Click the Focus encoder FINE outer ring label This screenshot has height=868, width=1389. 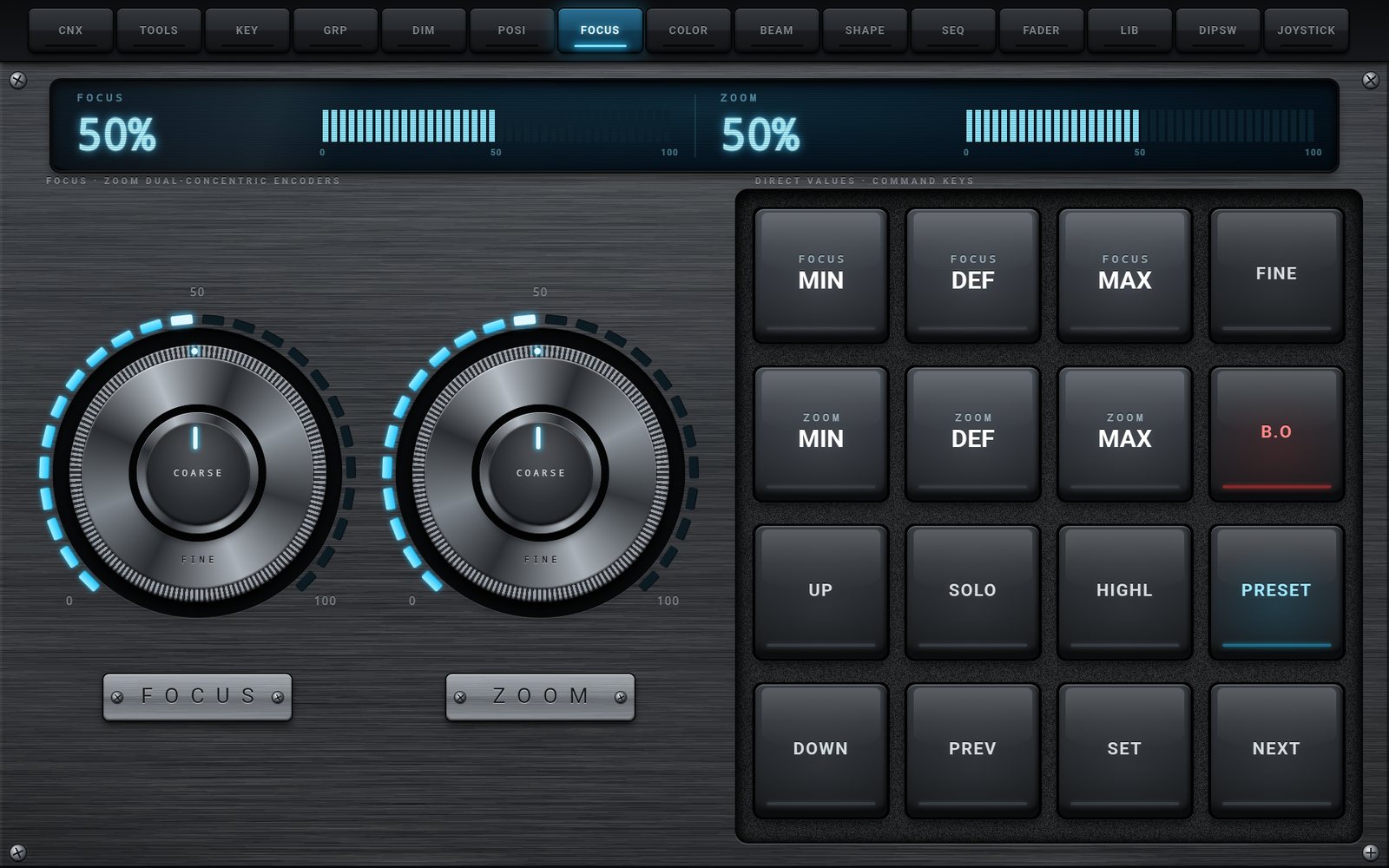198,560
